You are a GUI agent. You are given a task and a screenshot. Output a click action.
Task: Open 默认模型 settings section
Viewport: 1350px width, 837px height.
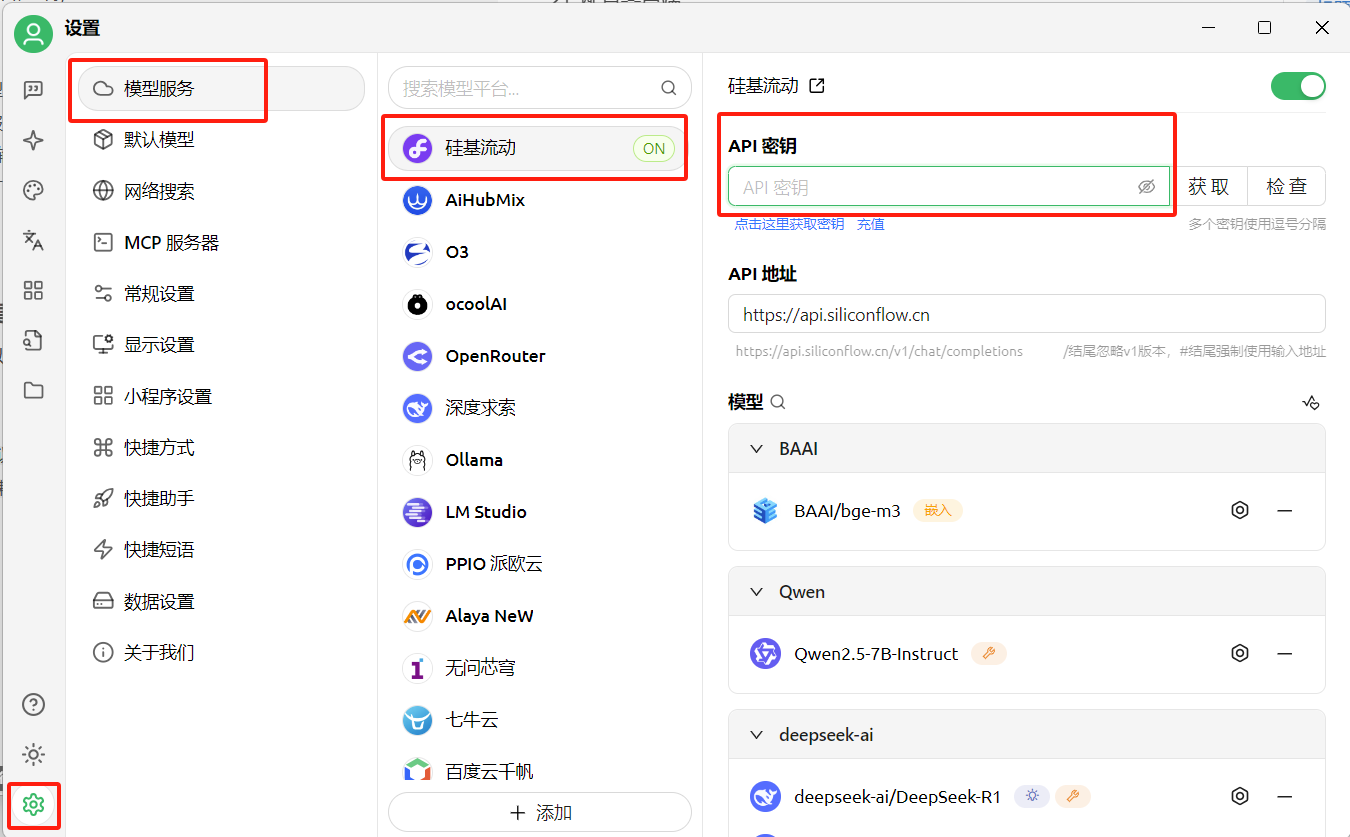[x=221, y=139]
